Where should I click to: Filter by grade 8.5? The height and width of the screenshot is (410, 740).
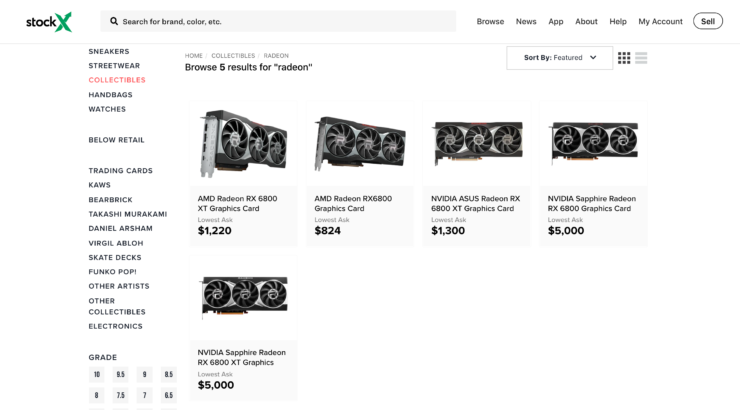point(168,374)
